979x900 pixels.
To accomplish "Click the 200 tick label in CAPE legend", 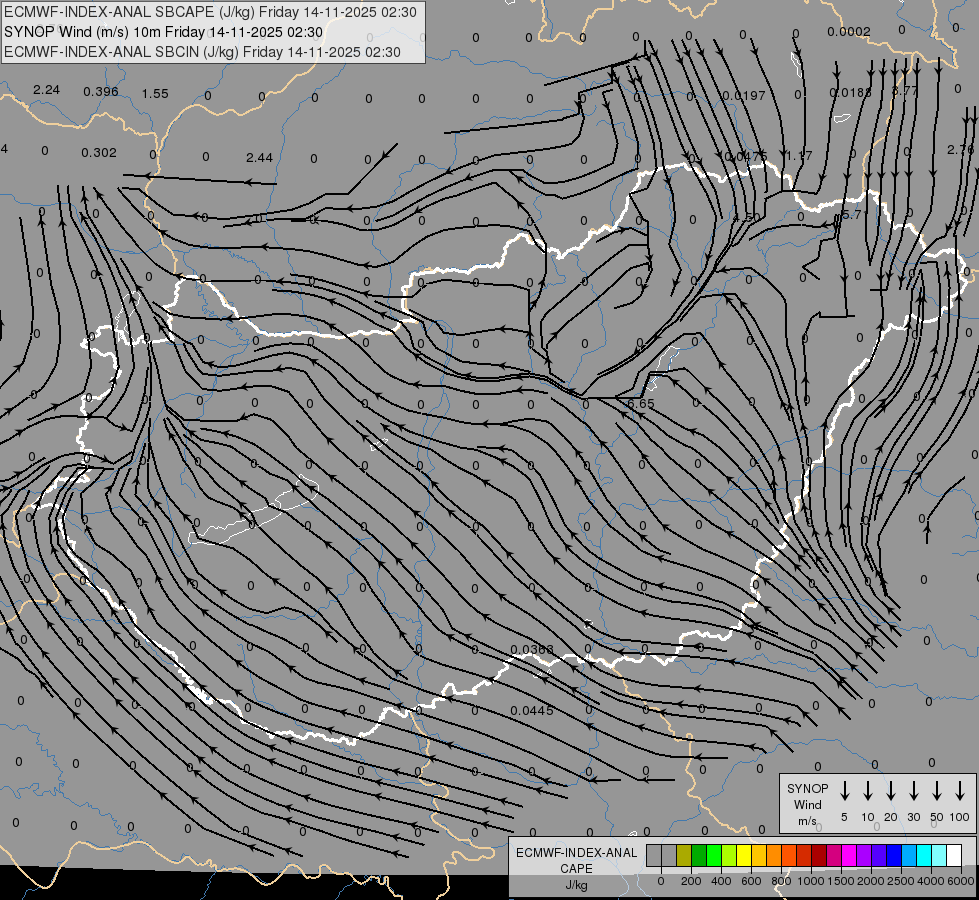I will 691,881.
